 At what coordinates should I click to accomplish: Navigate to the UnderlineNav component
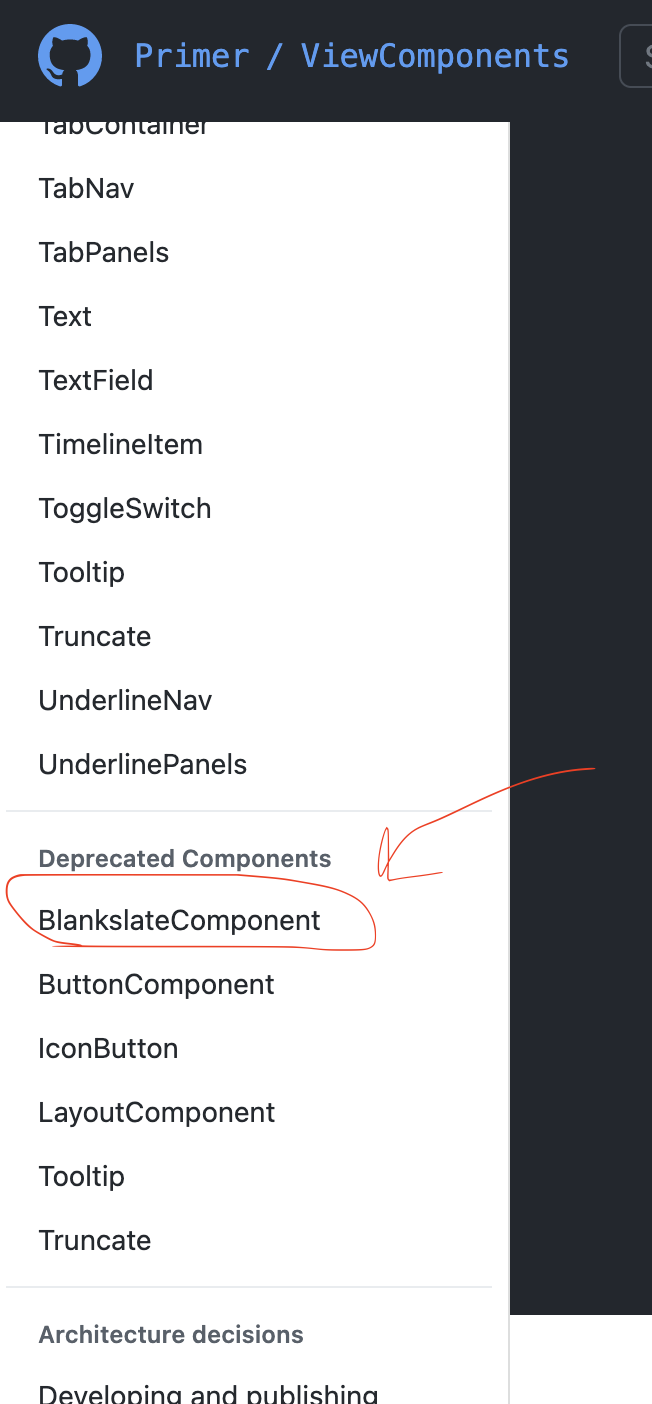coord(125,700)
